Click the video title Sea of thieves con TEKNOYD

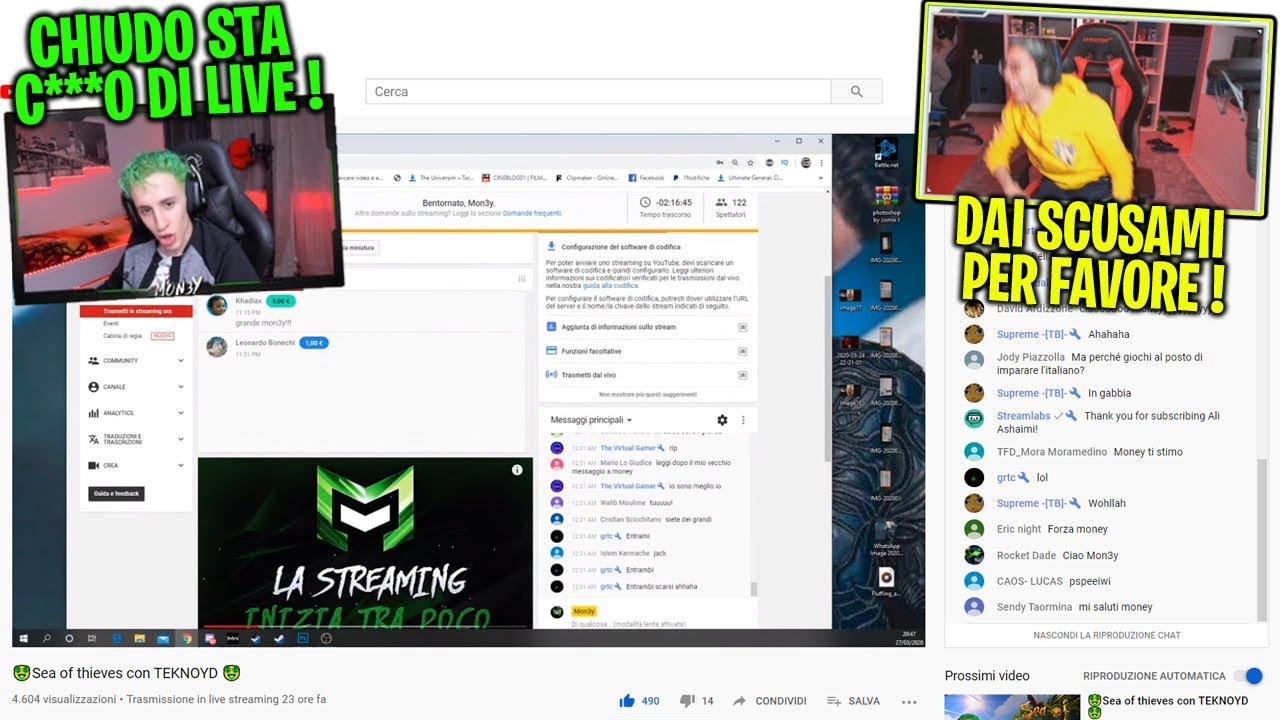point(126,673)
